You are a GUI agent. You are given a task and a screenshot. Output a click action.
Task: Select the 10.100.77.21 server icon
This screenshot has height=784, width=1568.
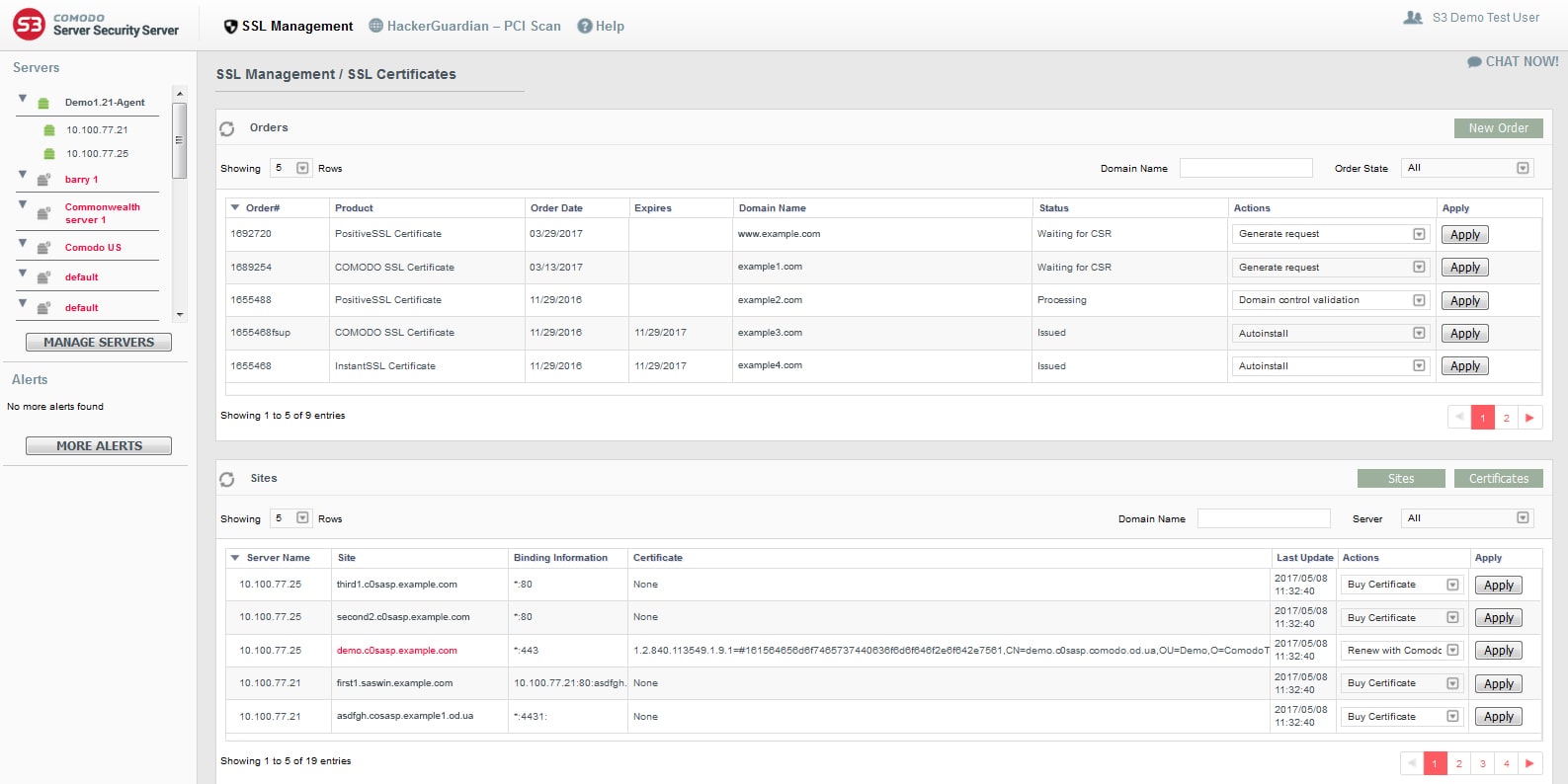pos(49,130)
